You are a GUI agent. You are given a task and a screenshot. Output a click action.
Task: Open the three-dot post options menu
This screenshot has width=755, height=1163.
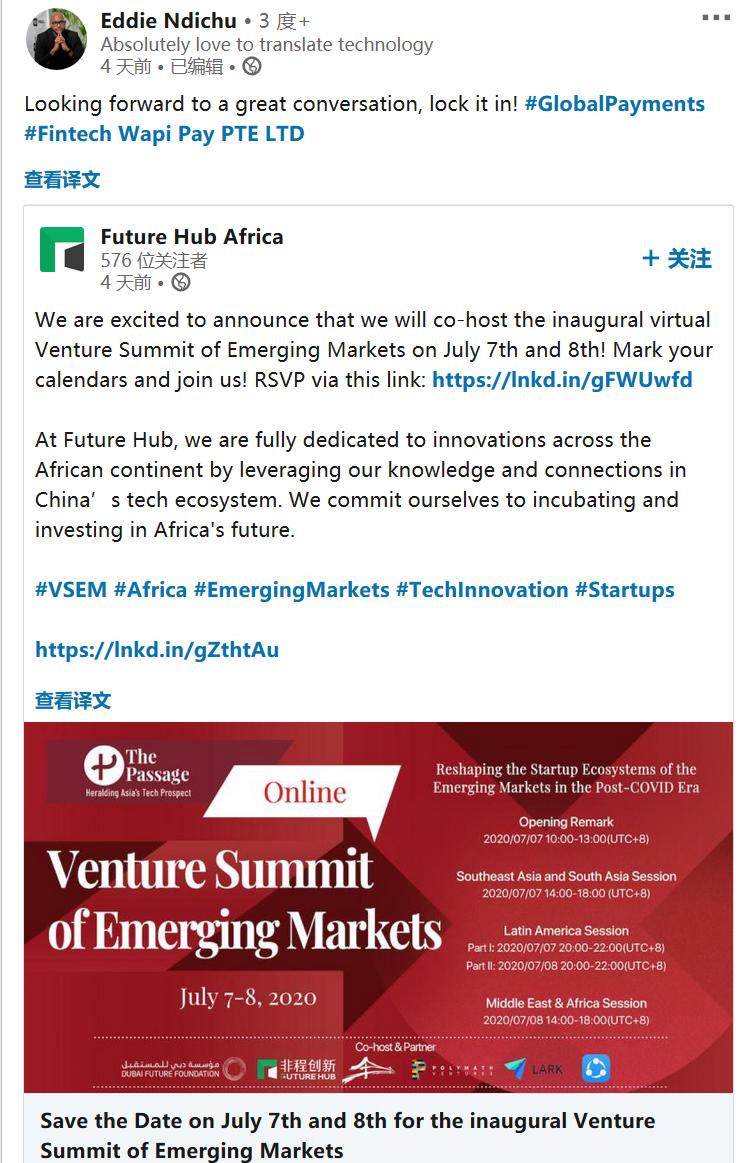click(x=716, y=18)
